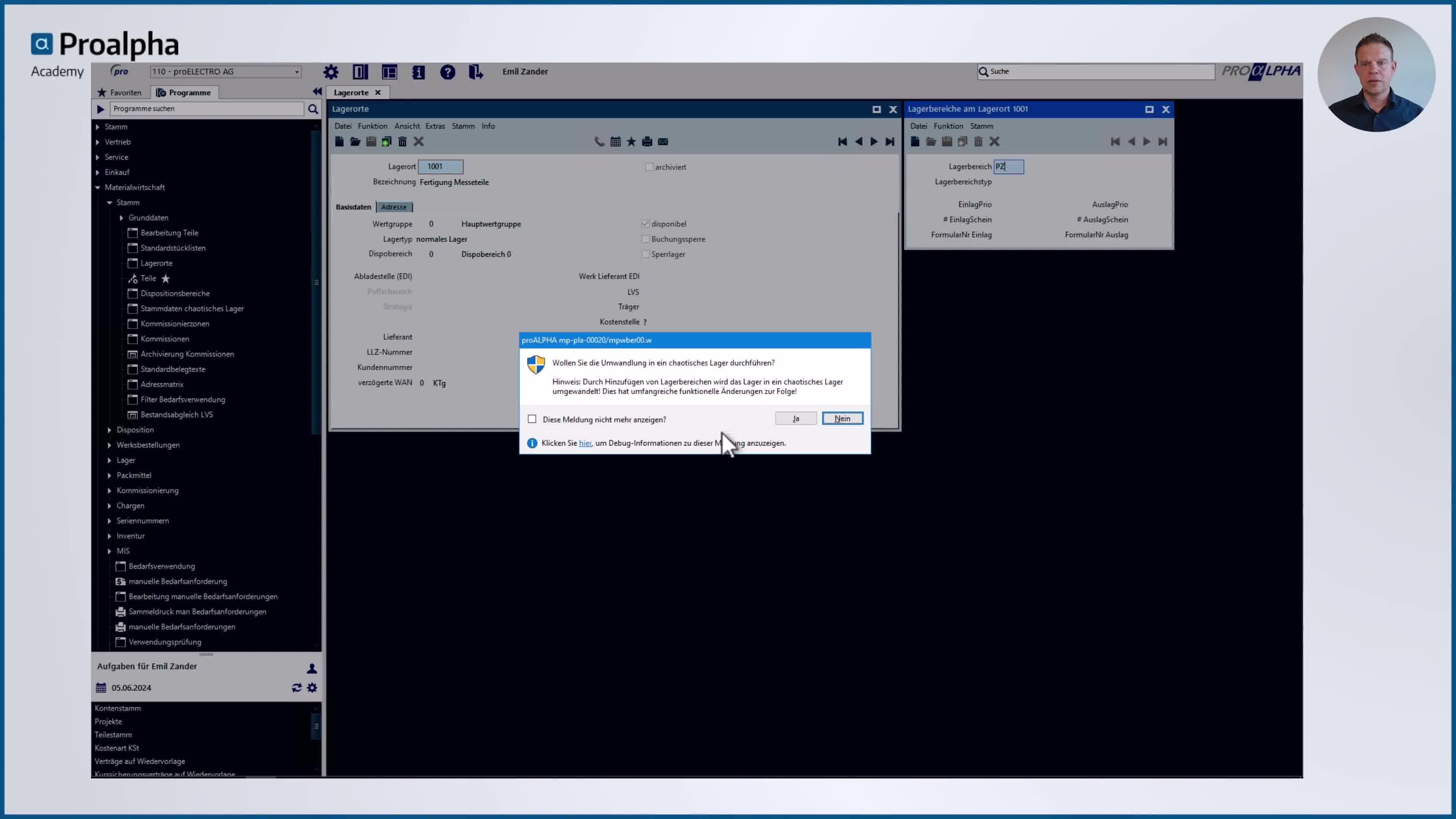Jump to last record in Lagerorte window
Screen dimensions: 1456x819
click(x=890, y=141)
